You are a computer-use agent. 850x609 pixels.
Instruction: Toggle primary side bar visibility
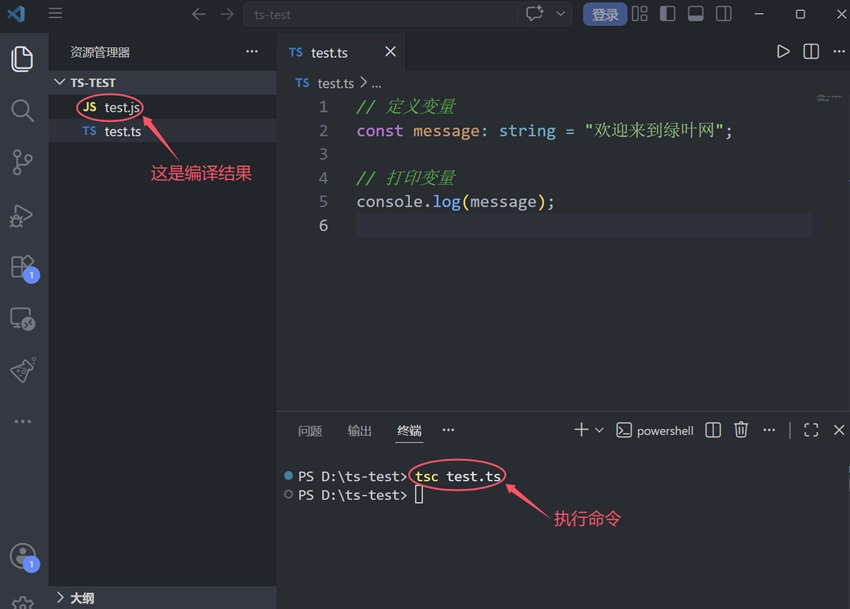tap(667, 14)
